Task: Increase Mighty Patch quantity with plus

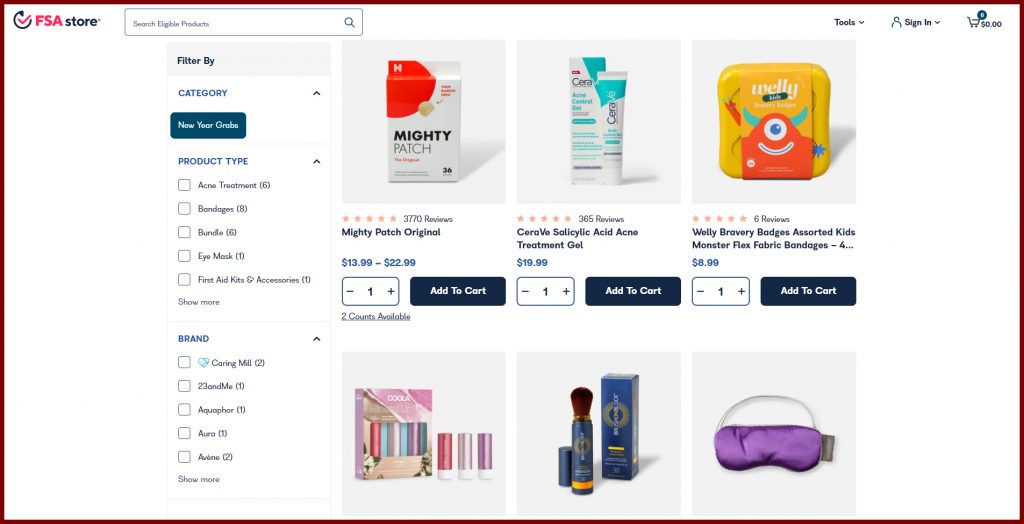Action: [x=391, y=291]
